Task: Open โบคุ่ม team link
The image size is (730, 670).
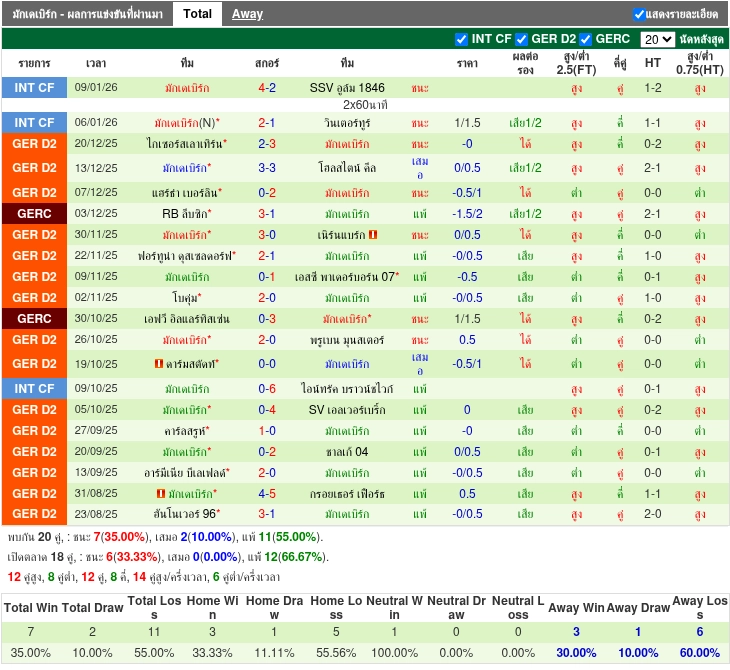Action: coord(187,298)
